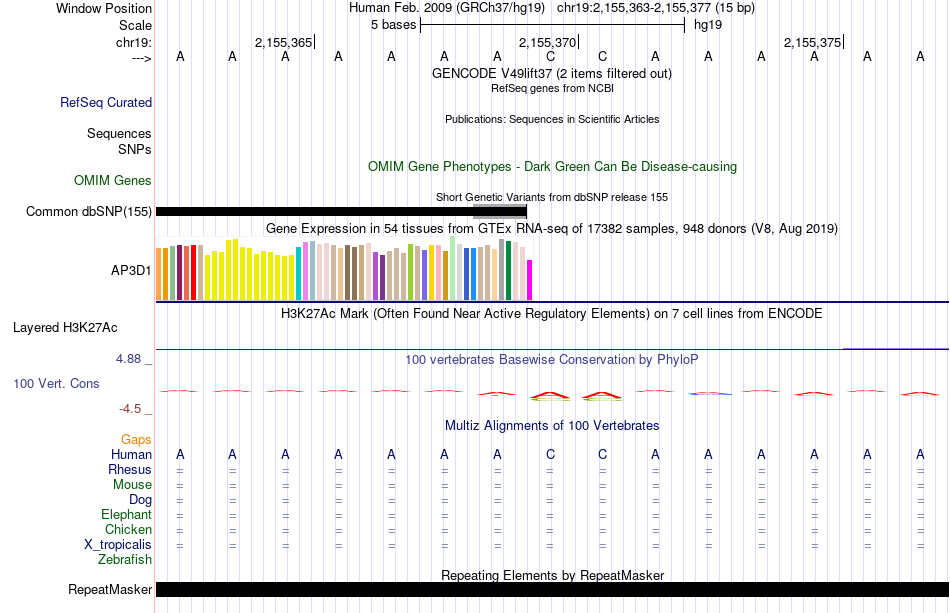
Task: Click the Multiz Alignments of 100 Vertebrates title
Action: [552, 426]
